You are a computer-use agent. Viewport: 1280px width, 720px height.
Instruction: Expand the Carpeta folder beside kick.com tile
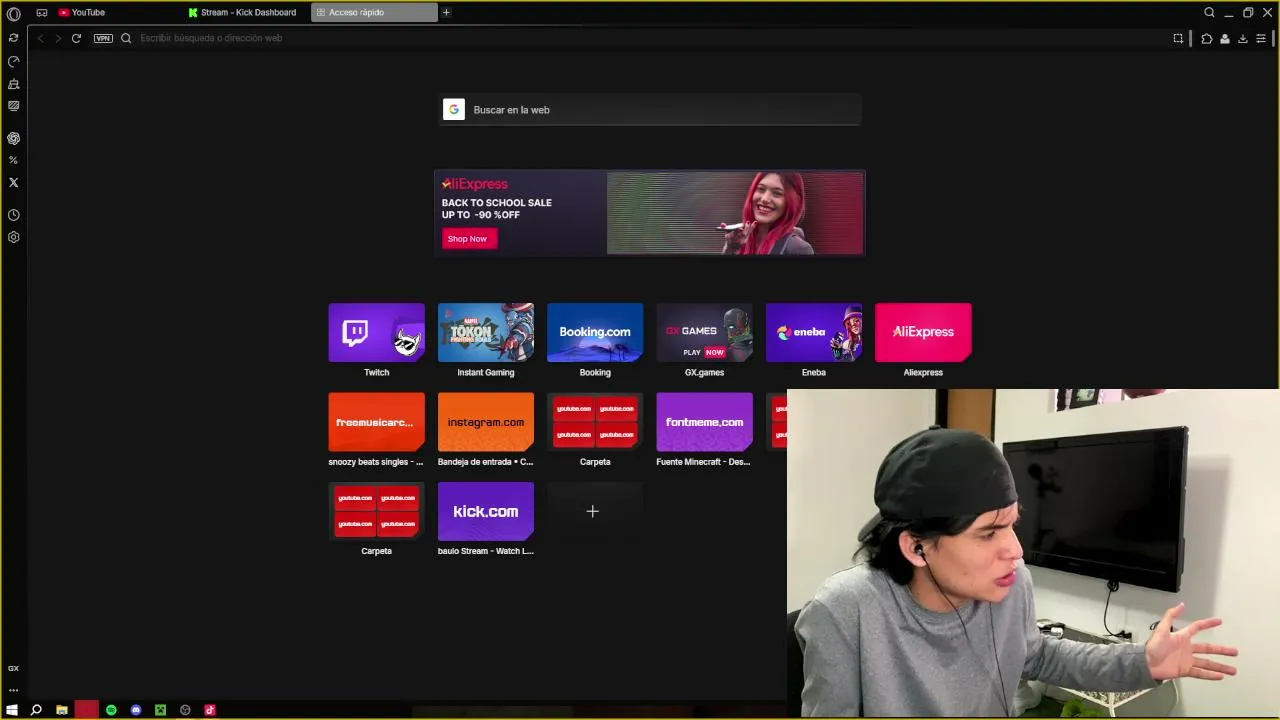click(377, 511)
